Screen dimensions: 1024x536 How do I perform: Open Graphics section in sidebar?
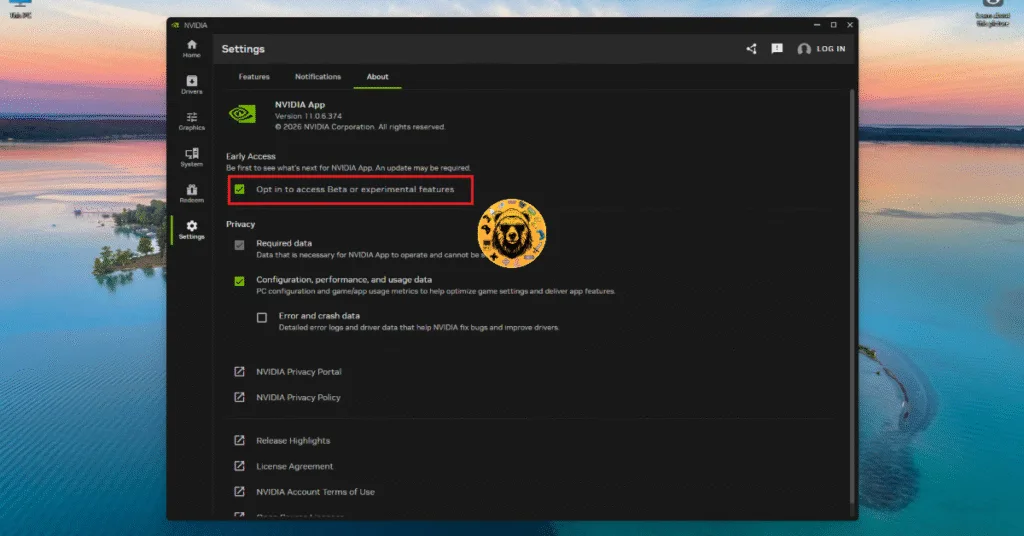pos(191,121)
